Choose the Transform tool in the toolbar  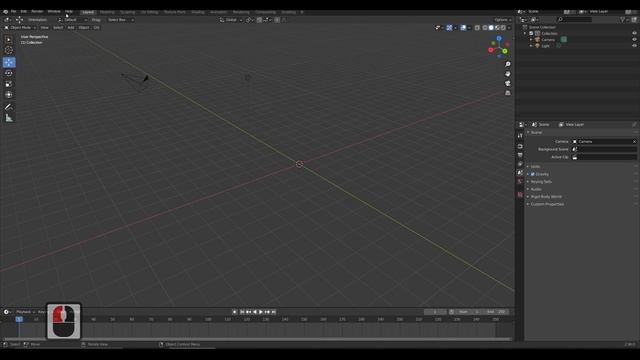(9, 95)
